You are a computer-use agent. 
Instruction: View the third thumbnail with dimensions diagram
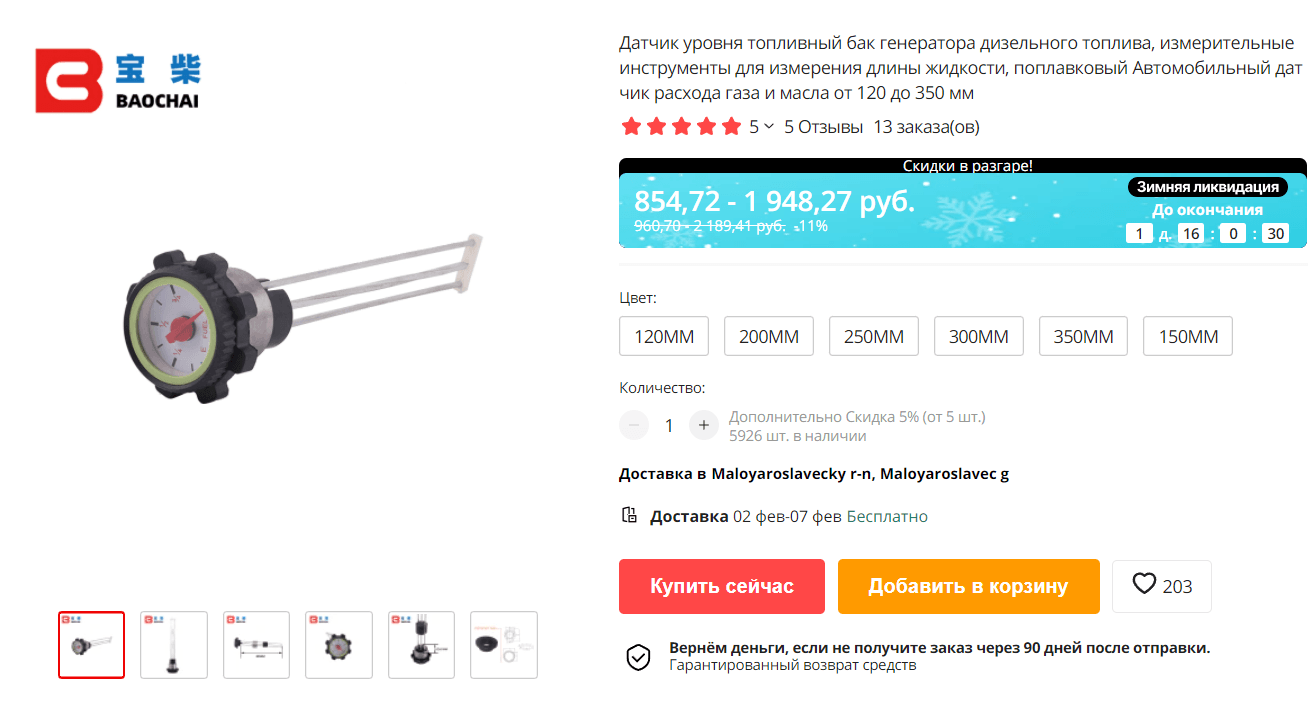point(256,645)
